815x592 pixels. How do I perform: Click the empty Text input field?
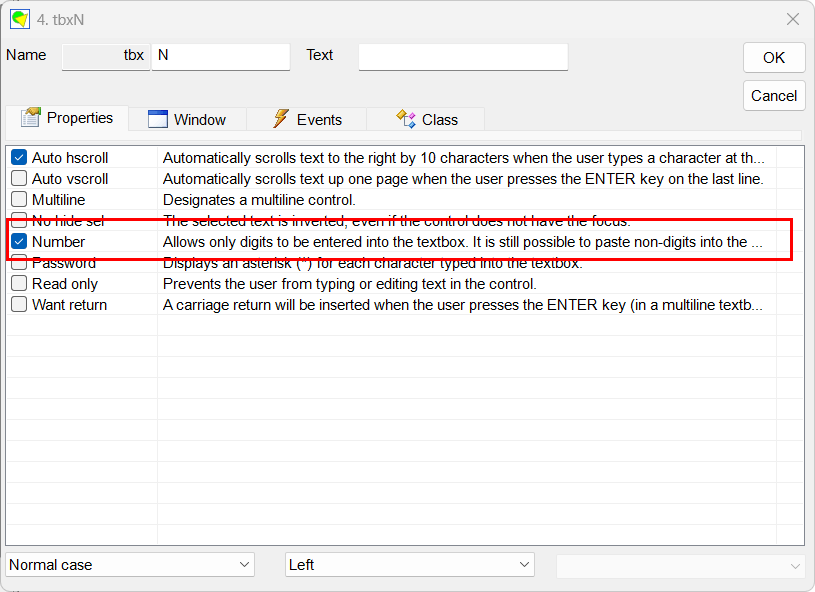(x=463, y=57)
